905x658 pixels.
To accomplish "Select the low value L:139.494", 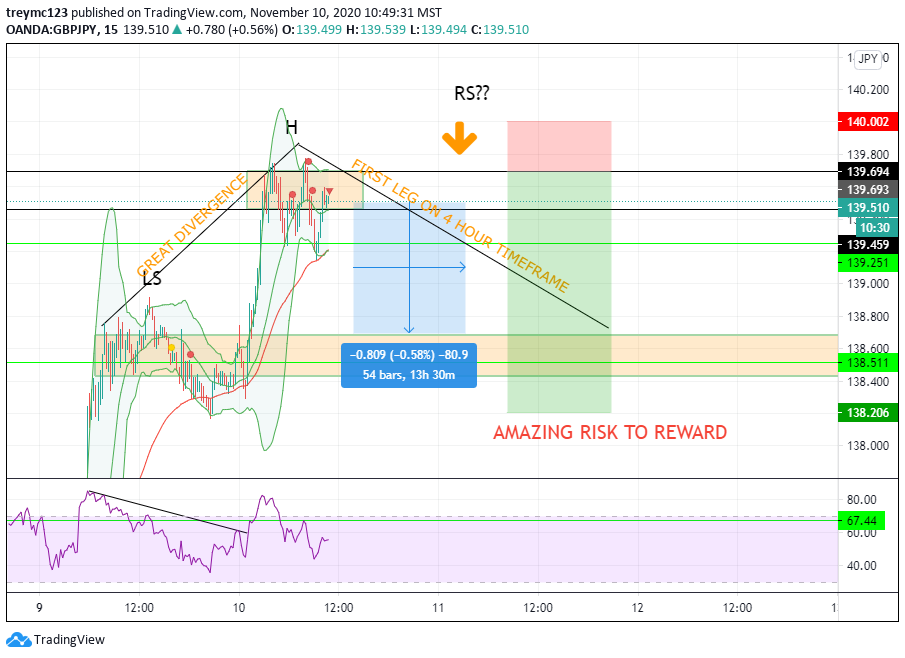I will point(438,29).
